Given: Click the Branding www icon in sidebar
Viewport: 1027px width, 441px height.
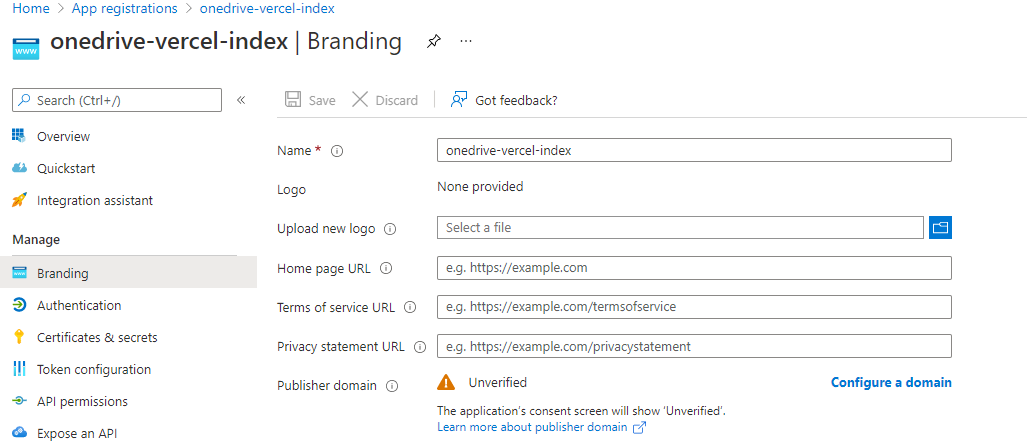Looking at the screenshot, I should tap(19, 273).
